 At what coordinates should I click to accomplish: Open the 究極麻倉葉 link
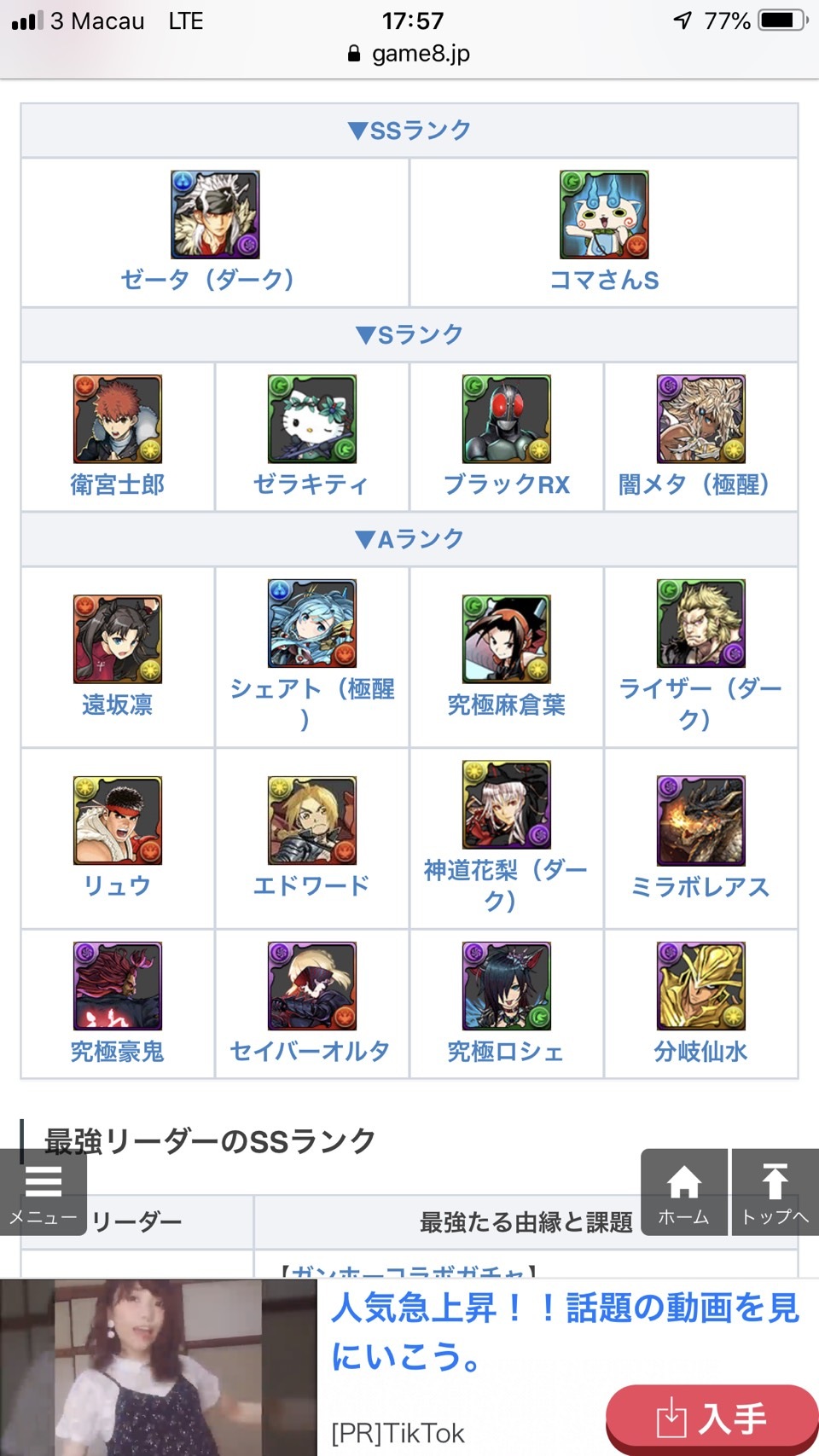click(x=507, y=705)
